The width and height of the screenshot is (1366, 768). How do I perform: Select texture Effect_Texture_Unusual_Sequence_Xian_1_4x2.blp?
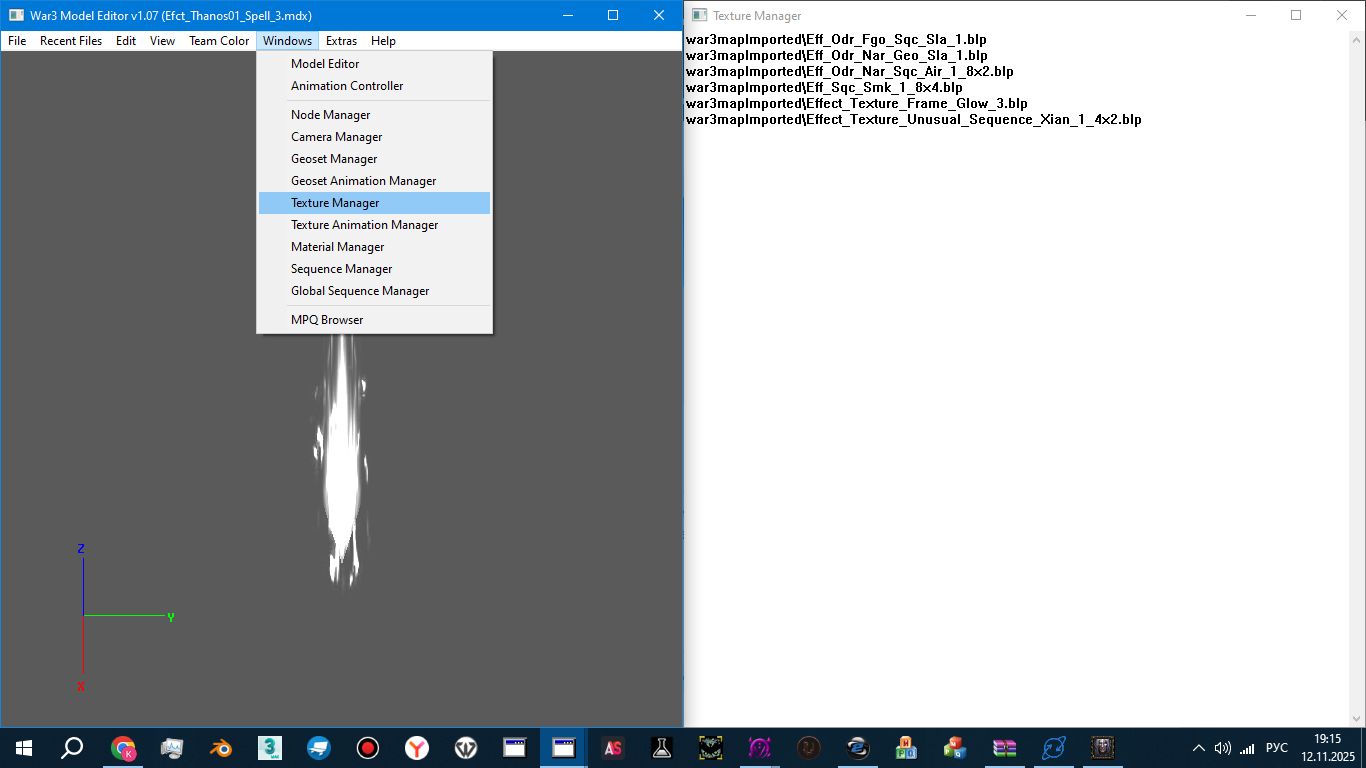(913, 120)
